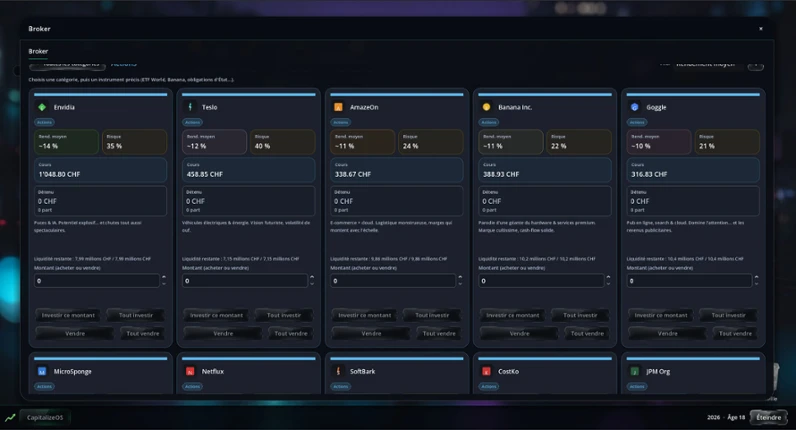796x430 pixels.
Task: Click the Teslo amount stepper arrows
Action: tap(312, 281)
